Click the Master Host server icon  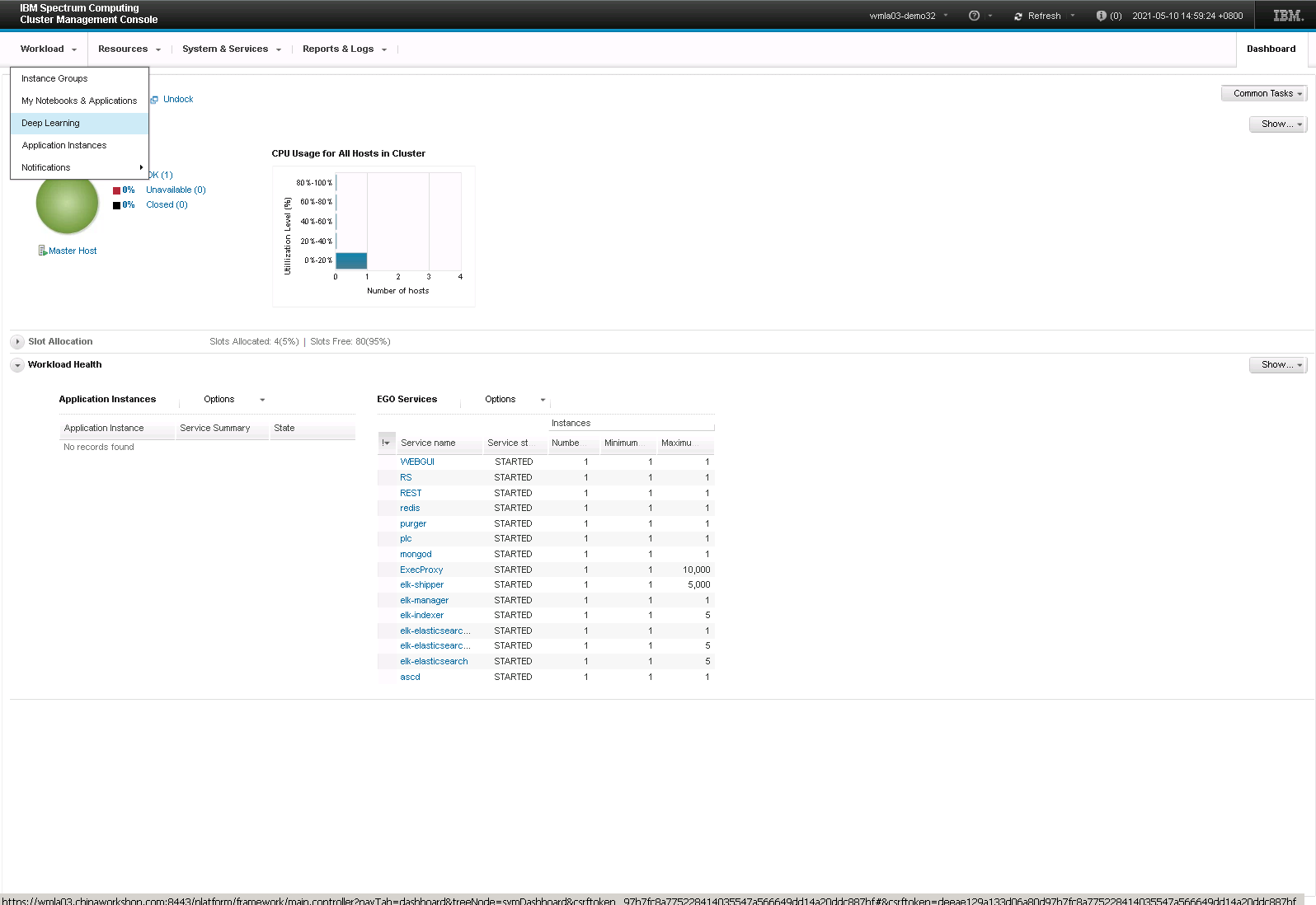[42, 251]
